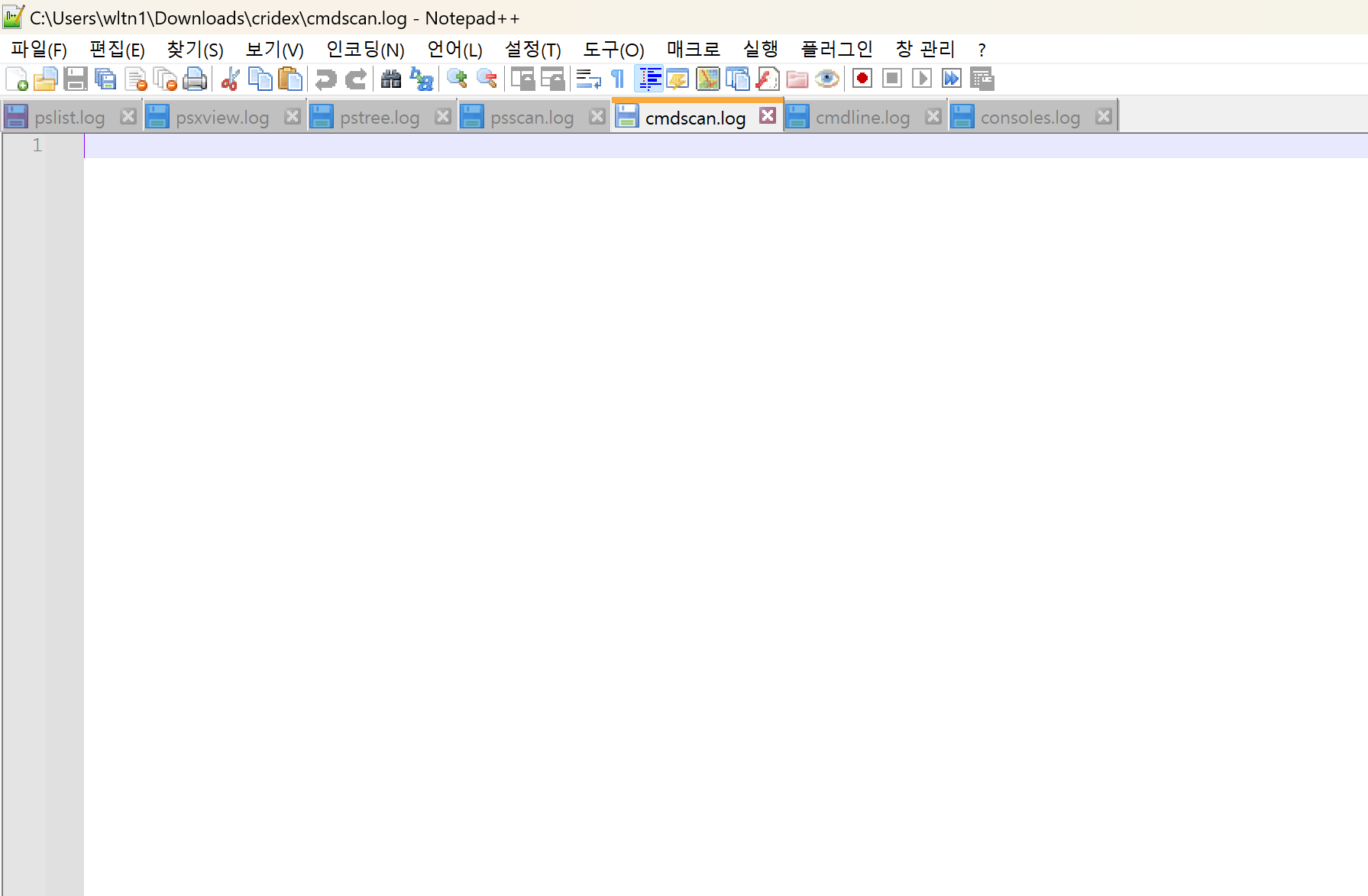Open Function List toolbar icon

pos(768,79)
